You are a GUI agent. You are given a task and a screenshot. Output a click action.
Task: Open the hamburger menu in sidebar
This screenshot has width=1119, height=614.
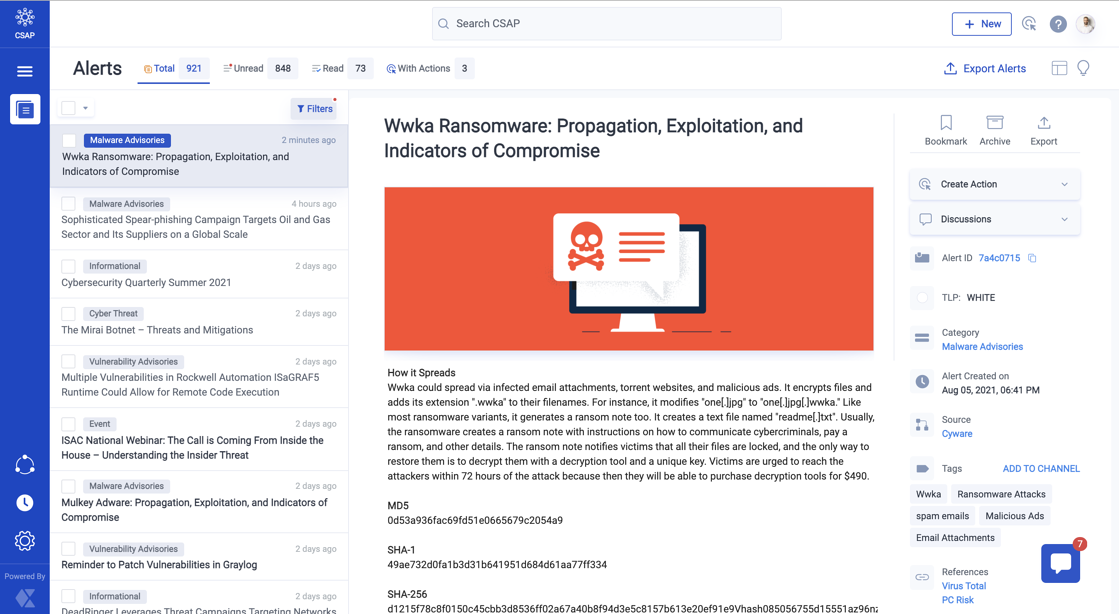(x=25, y=71)
